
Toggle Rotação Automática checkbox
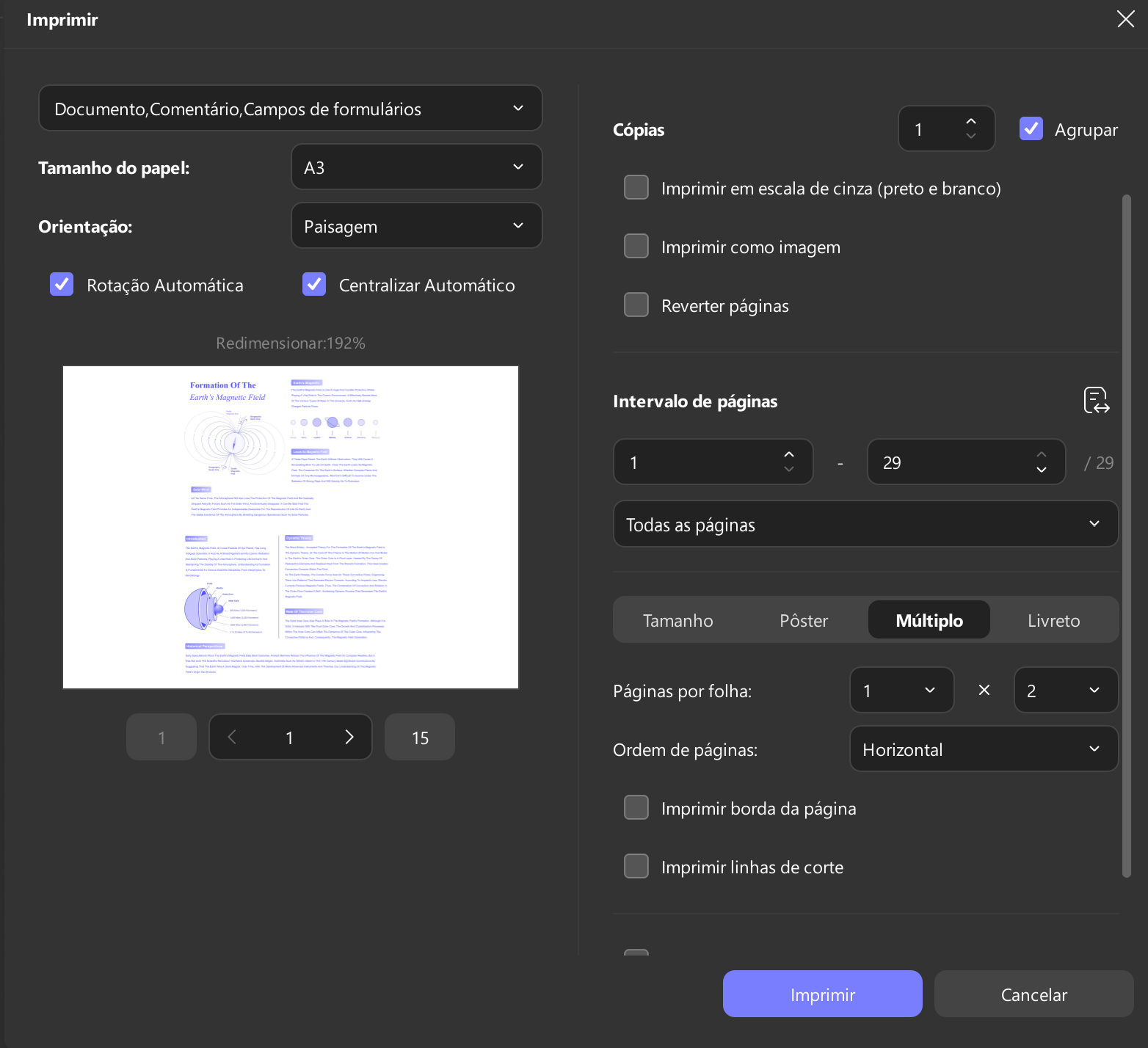pyautogui.click(x=62, y=284)
